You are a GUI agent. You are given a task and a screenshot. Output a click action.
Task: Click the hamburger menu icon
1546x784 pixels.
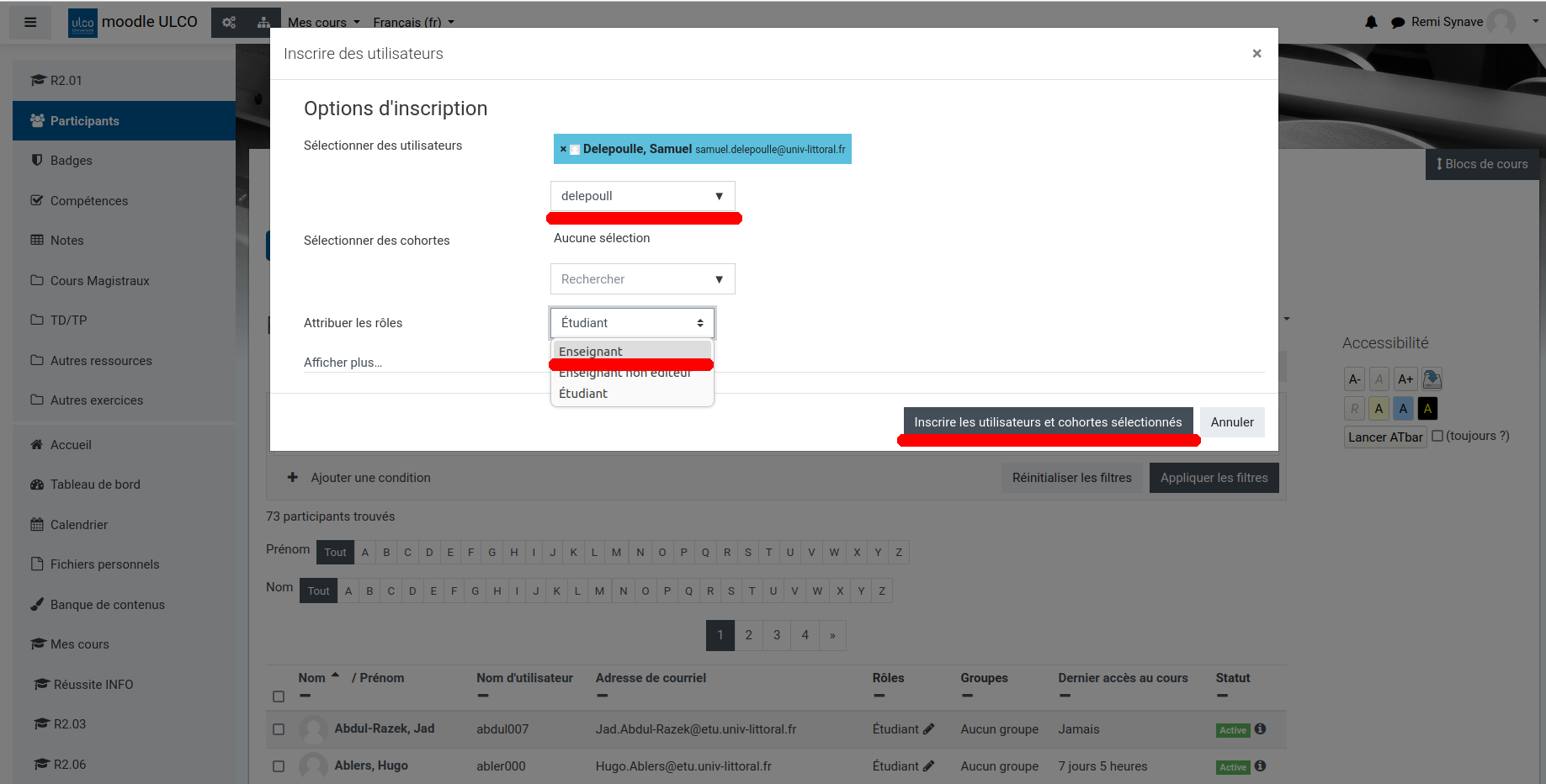pyautogui.click(x=30, y=22)
